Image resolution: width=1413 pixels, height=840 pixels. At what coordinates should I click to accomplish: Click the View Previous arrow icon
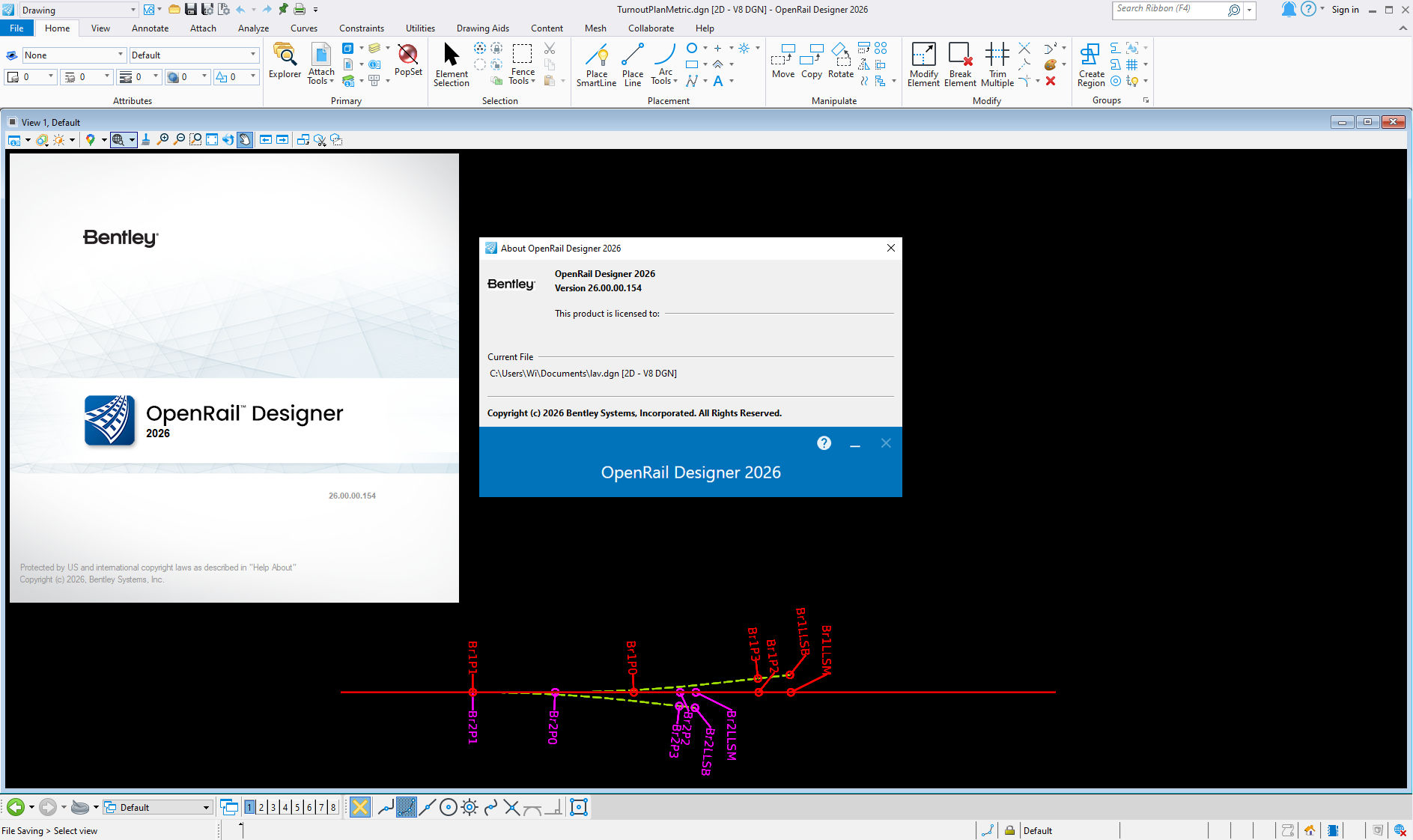266,139
